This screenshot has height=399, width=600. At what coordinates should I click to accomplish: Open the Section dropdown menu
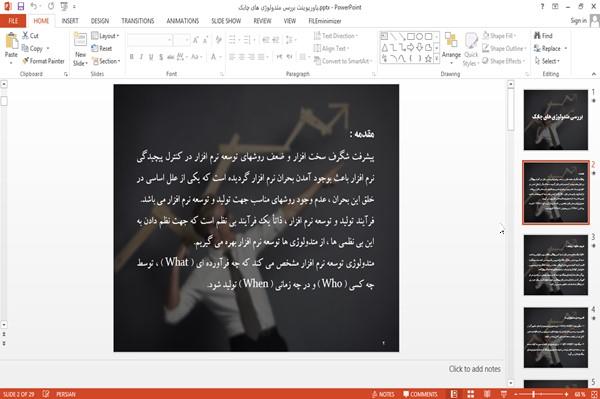point(106,61)
